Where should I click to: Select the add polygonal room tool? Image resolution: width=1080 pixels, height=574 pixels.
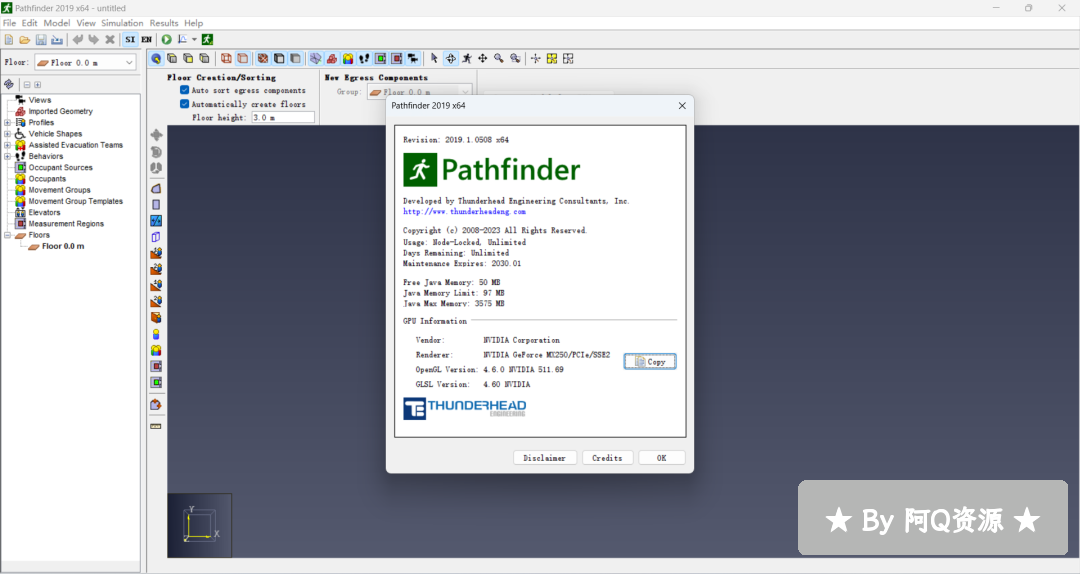156,188
